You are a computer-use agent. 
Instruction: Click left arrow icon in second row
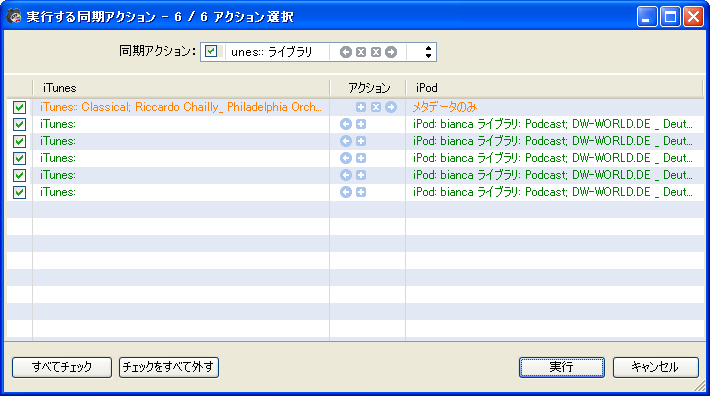click(x=346, y=124)
